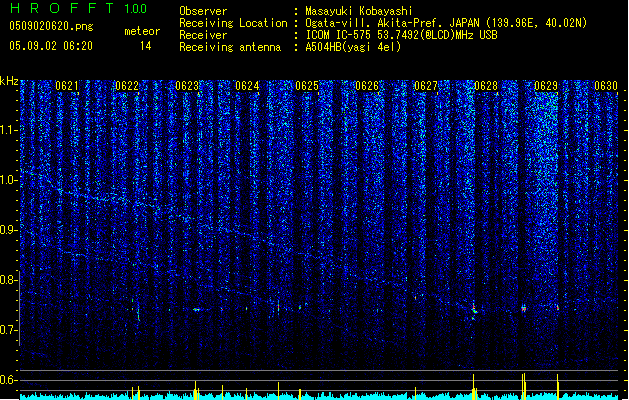629x400 pixels.
Task: Click the 'Receiving antenna' label
Action: (x=230, y=47)
